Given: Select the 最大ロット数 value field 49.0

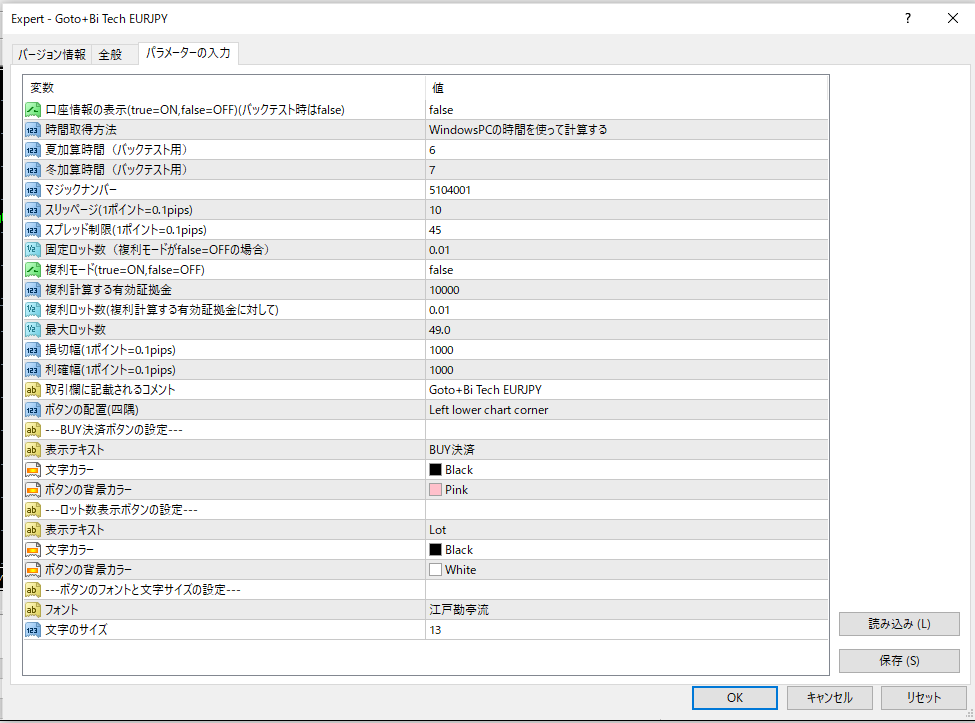Looking at the screenshot, I should [625, 330].
